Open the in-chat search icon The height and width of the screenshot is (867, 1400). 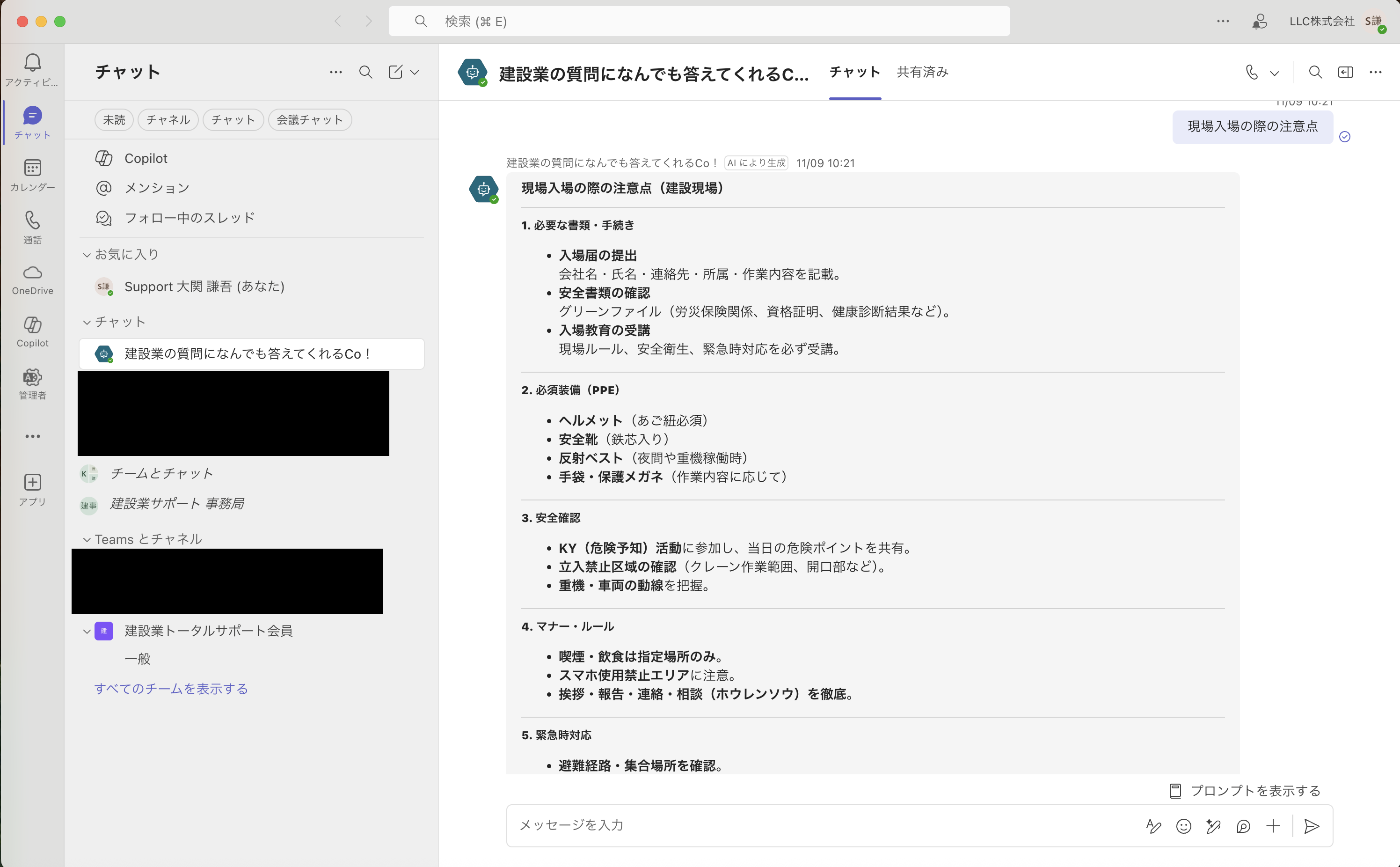[x=1315, y=72]
